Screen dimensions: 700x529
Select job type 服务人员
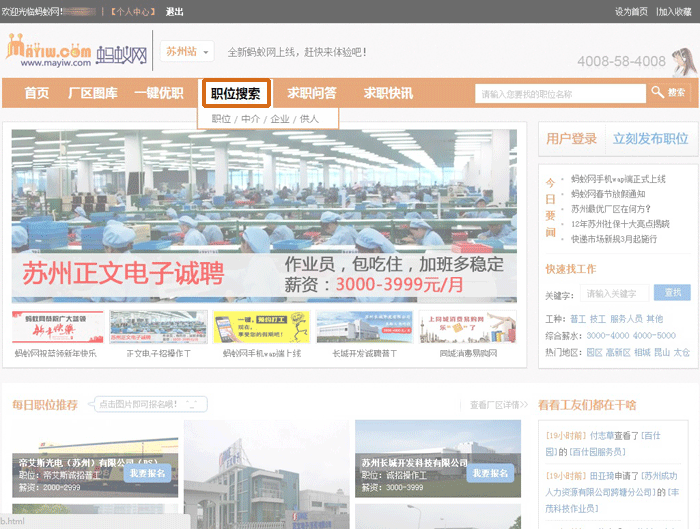[x=626, y=319]
